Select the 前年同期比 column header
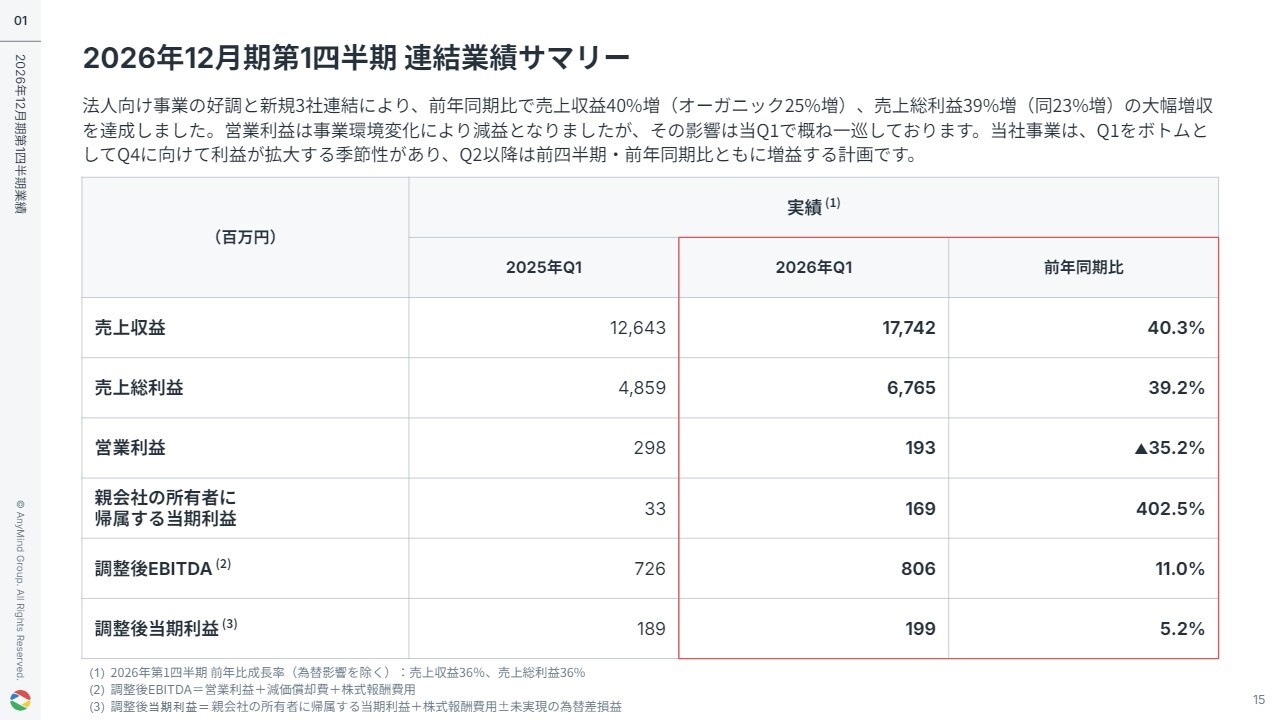The height and width of the screenshot is (720, 1280). (x=1084, y=268)
